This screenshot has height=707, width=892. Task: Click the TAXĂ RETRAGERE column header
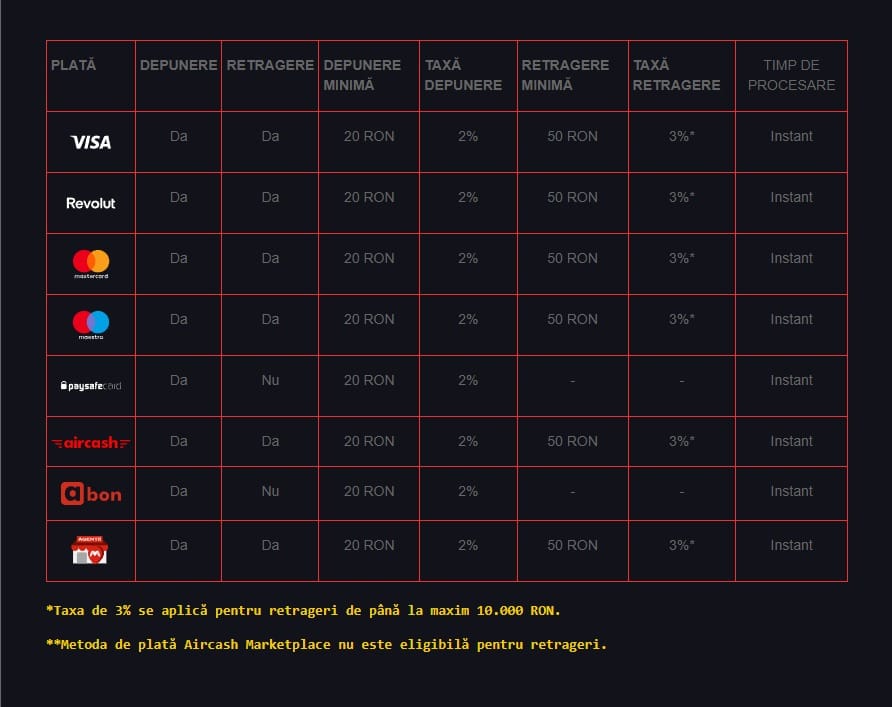[x=676, y=75]
